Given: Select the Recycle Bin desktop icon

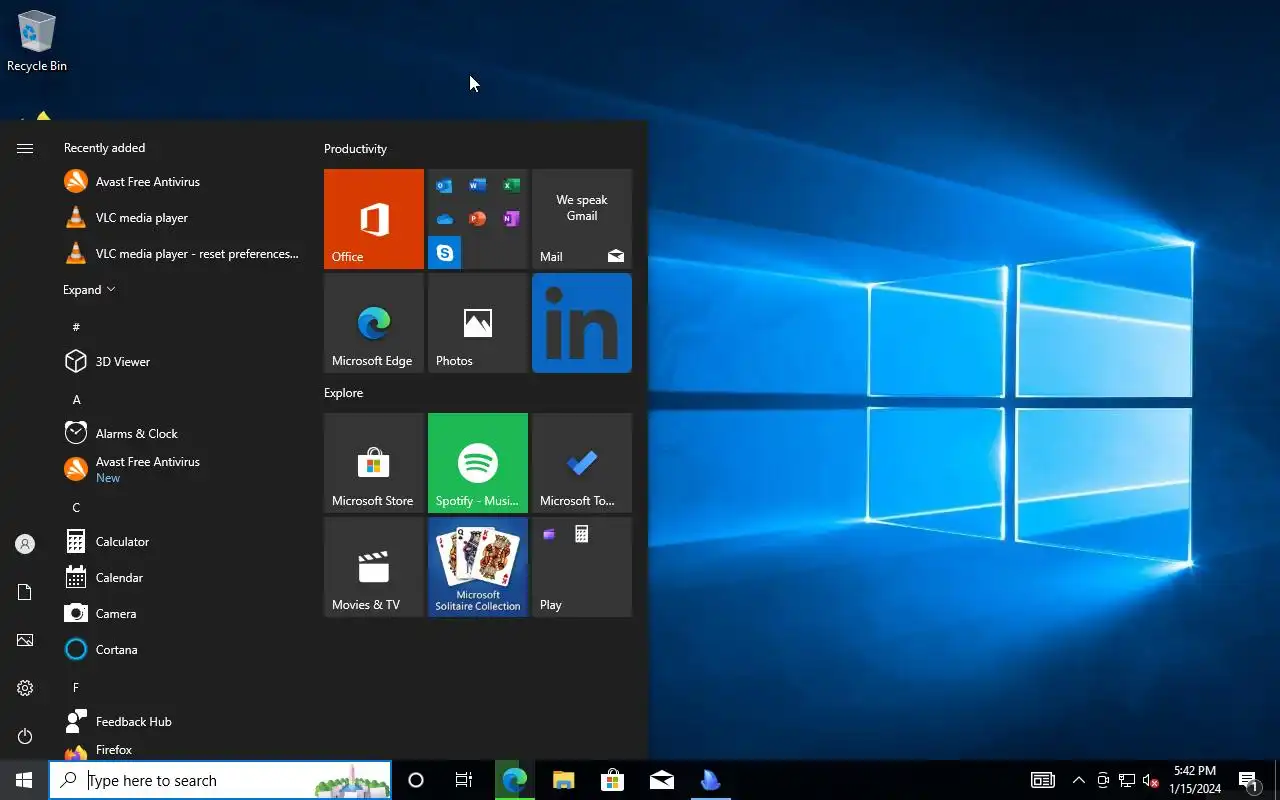Looking at the screenshot, I should click(x=37, y=42).
